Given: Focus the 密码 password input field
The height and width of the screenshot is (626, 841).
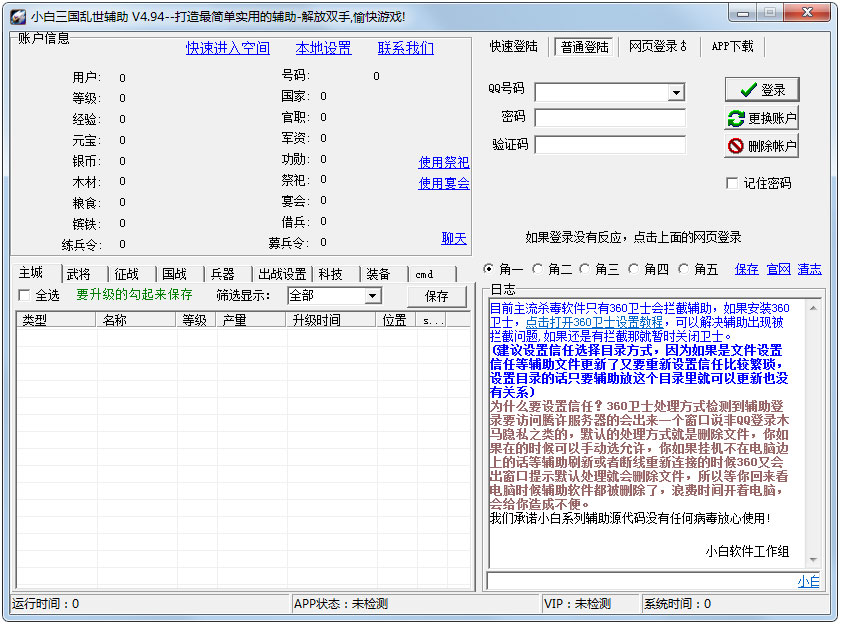Looking at the screenshot, I should (x=610, y=118).
